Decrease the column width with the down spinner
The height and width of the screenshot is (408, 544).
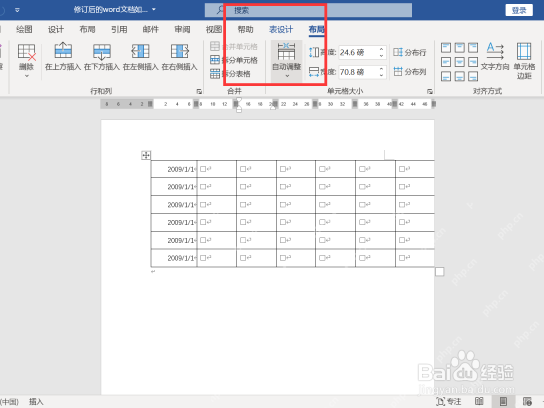coord(382,75)
